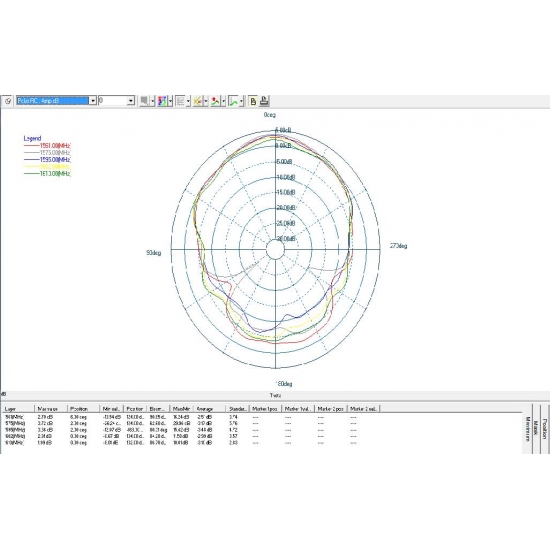The width and height of the screenshot is (550, 550).
Task: Select the 1613.00 MHz legend entry
Action: (x=47, y=174)
